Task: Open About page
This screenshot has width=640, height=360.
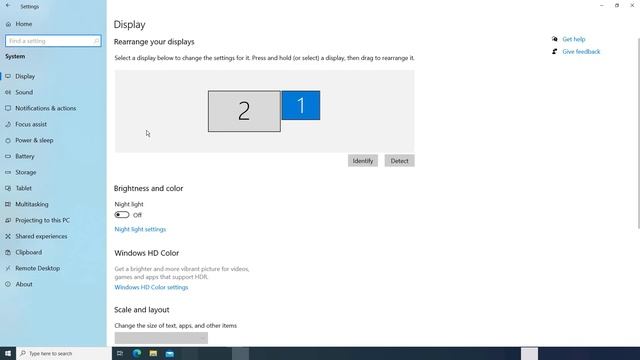Action: 24,284
